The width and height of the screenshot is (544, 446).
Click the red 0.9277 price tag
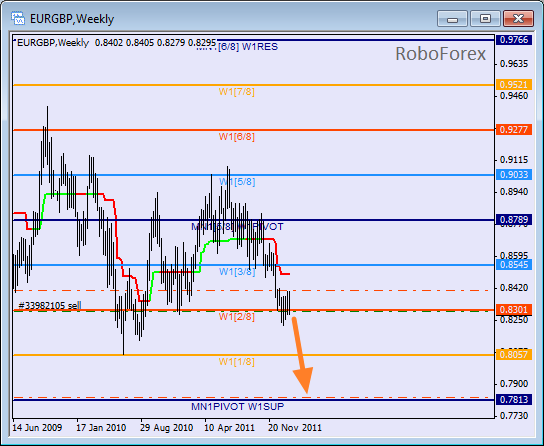514,130
